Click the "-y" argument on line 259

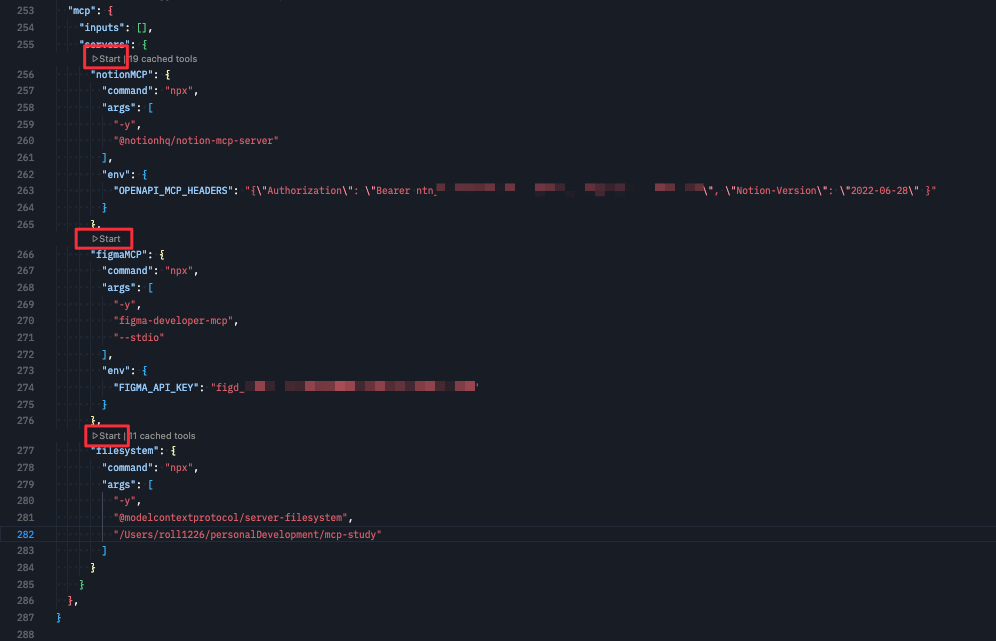coord(124,125)
